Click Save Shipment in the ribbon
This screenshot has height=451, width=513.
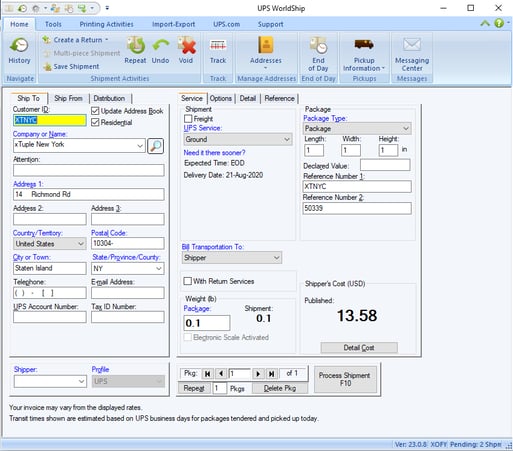pyautogui.click(x=71, y=67)
